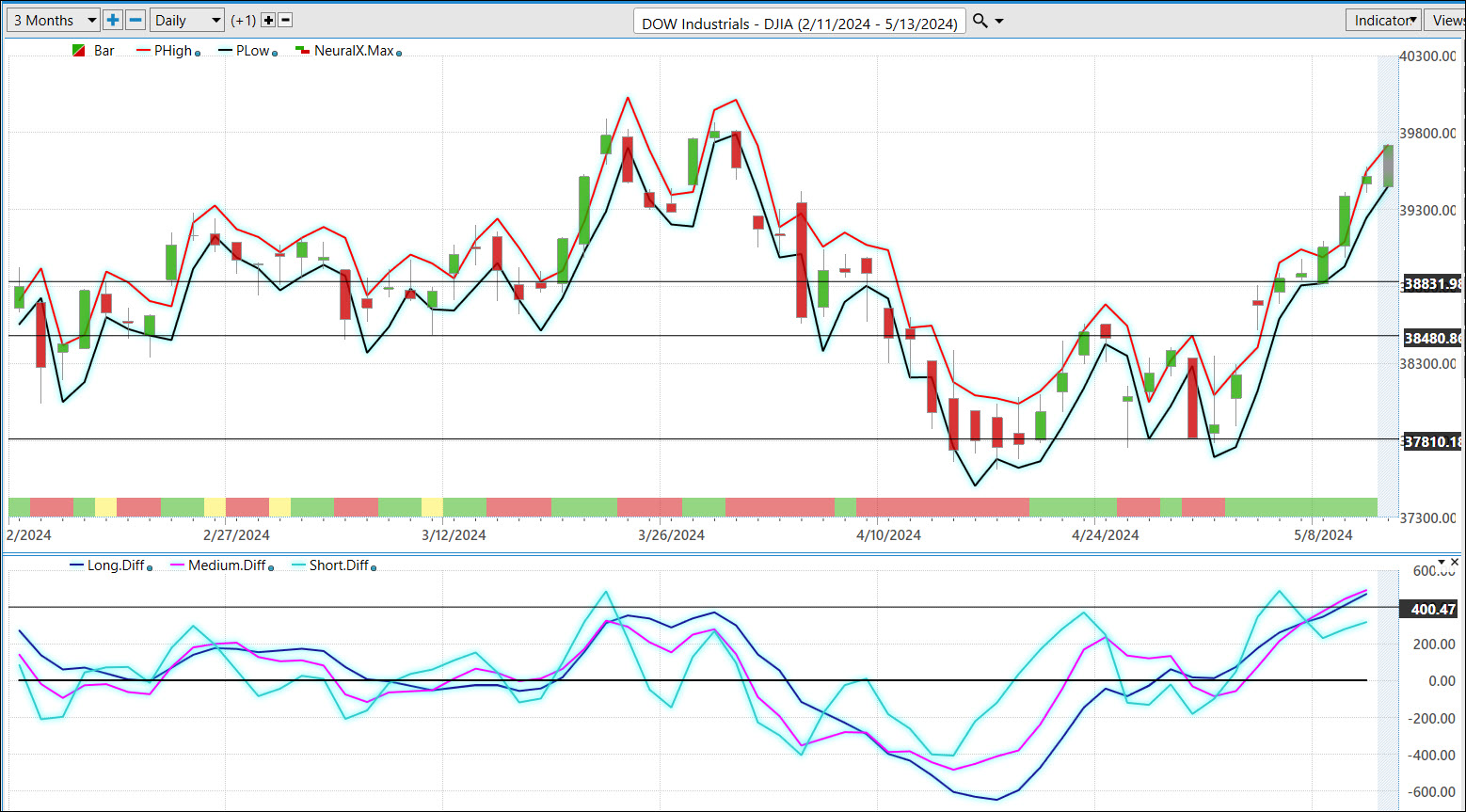Screen dimensions: 1466x812
Task: Click the 38480.86 price level label
Action: click(1430, 338)
